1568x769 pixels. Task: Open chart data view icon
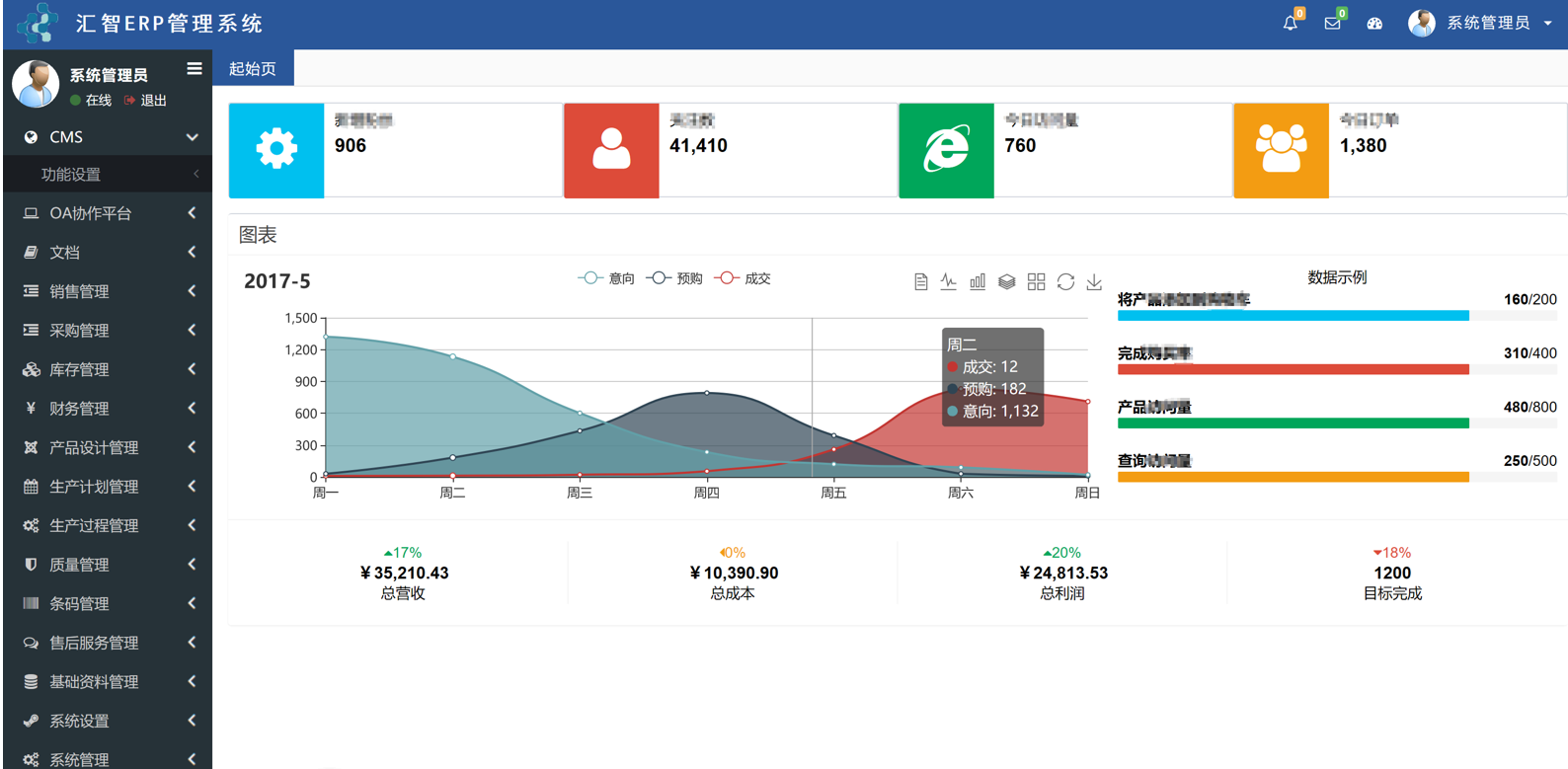(920, 282)
